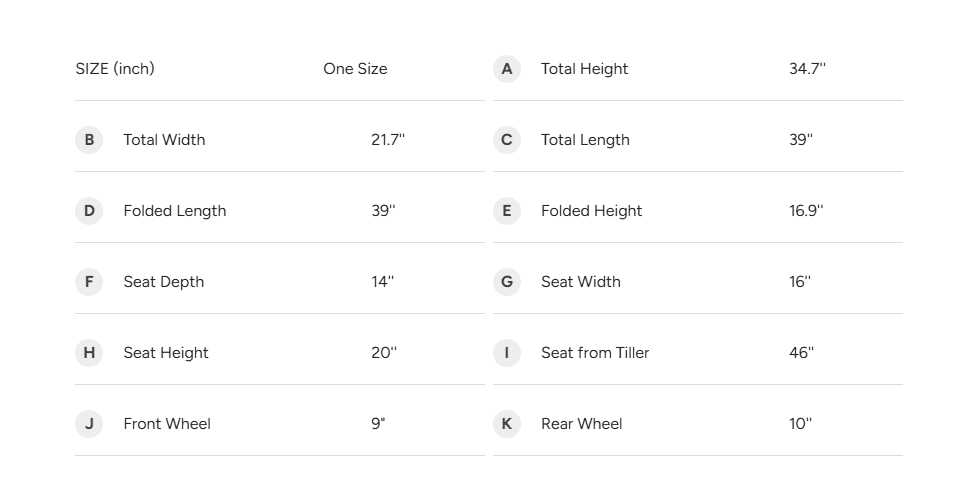Viewport: 956px width, 495px height.
Task: Click the I badge beside Seat from Tiller
Action: [x=506, y=353]
